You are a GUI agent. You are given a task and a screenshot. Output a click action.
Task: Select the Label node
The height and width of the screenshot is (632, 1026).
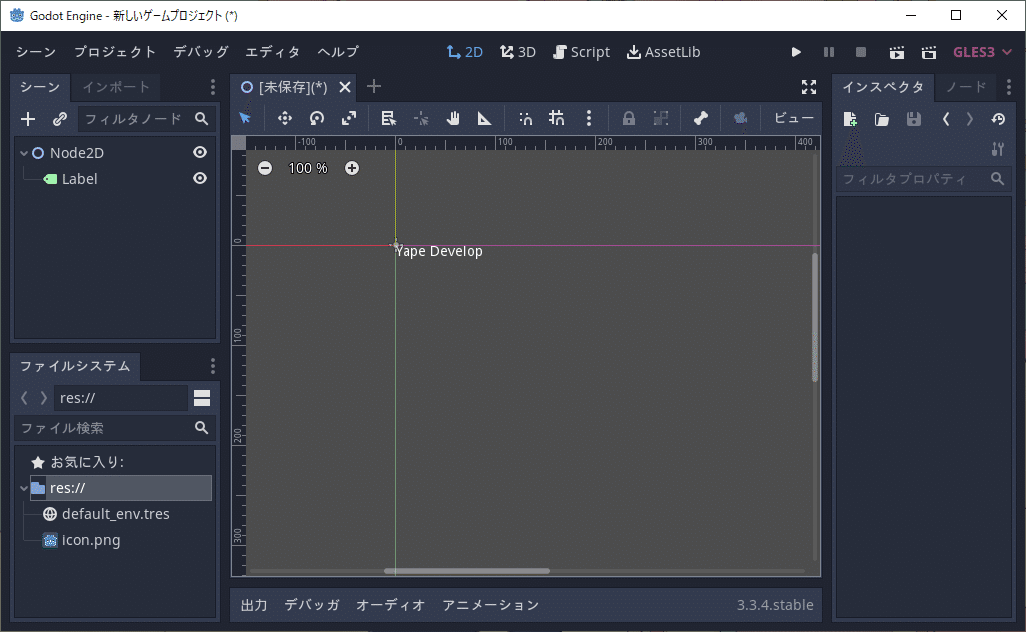[x=79, y=179]
